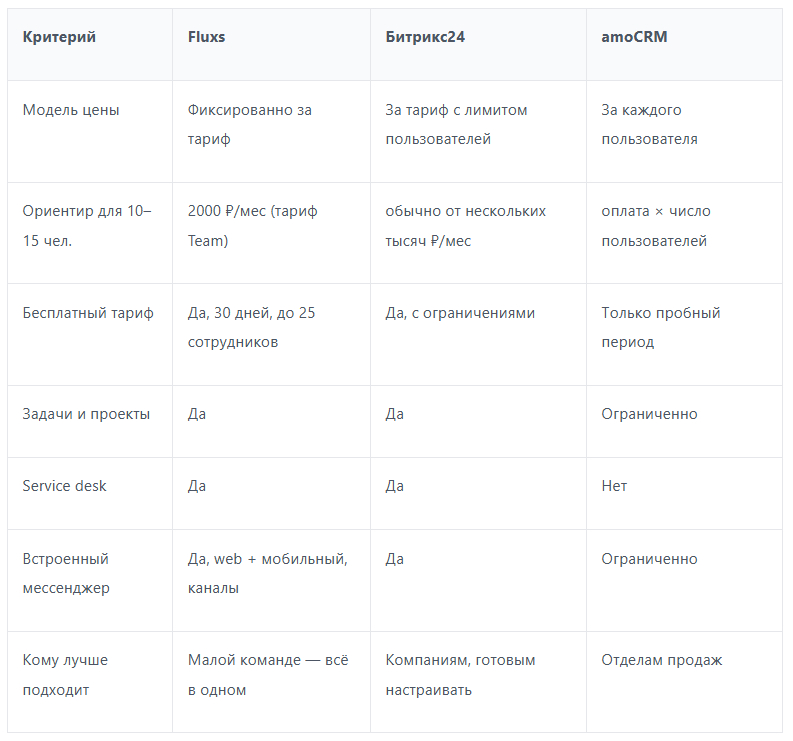
Task: Select the amoCRM column header
Action: point(634,37)
